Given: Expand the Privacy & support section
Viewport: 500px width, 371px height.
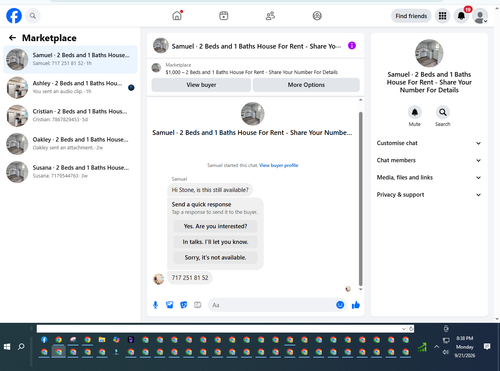Looking at the screenshot, I should 429,195.
